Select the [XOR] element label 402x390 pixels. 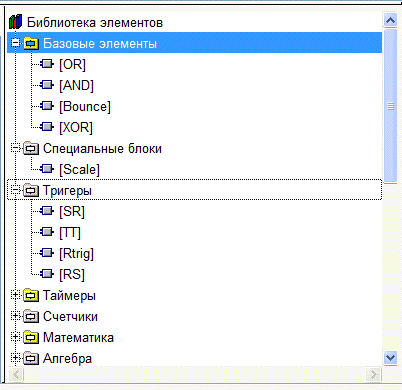76,128
